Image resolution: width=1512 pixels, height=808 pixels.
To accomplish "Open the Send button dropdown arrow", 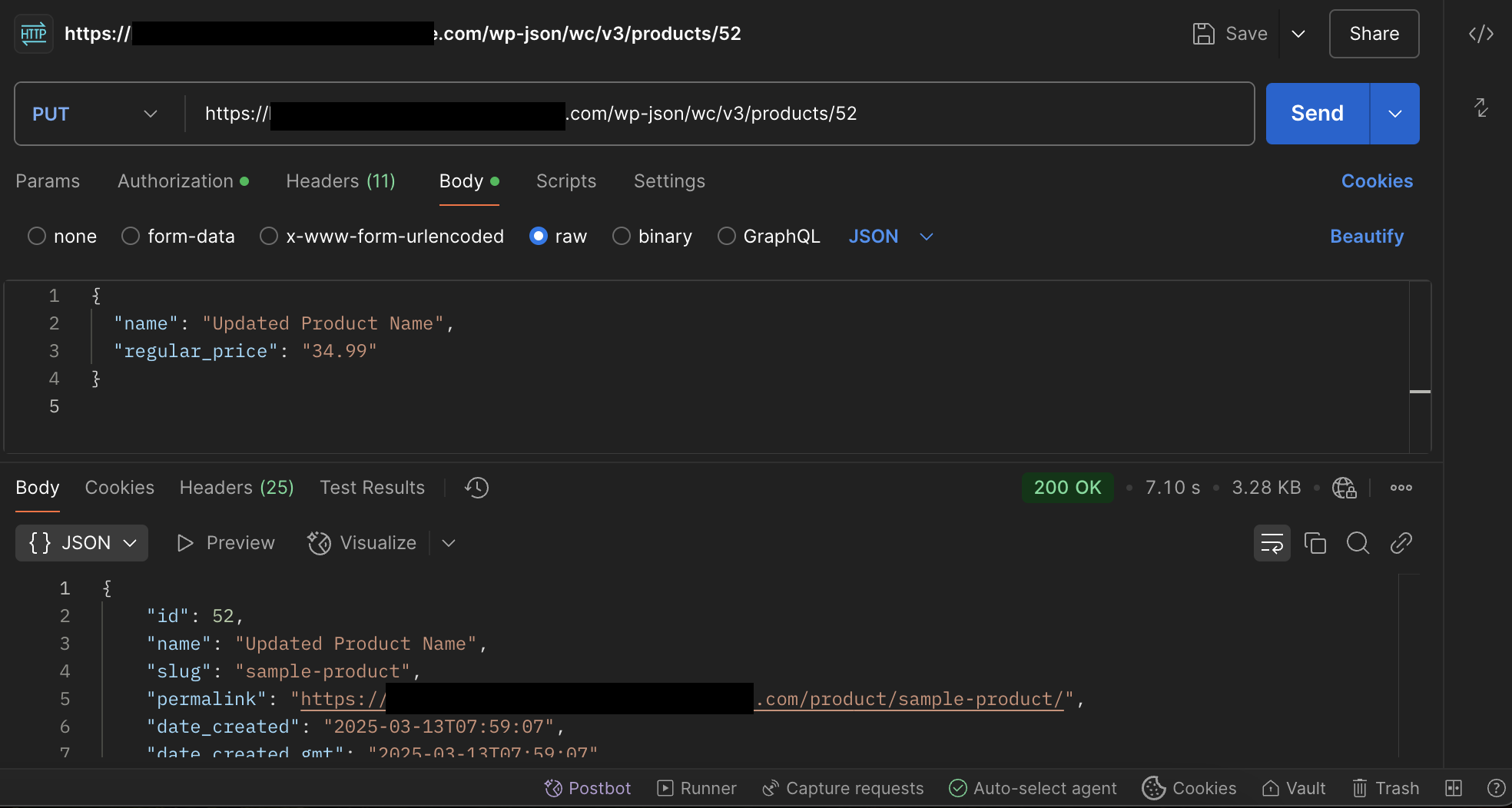I will pyautogui.click(x=1395, y=114).
